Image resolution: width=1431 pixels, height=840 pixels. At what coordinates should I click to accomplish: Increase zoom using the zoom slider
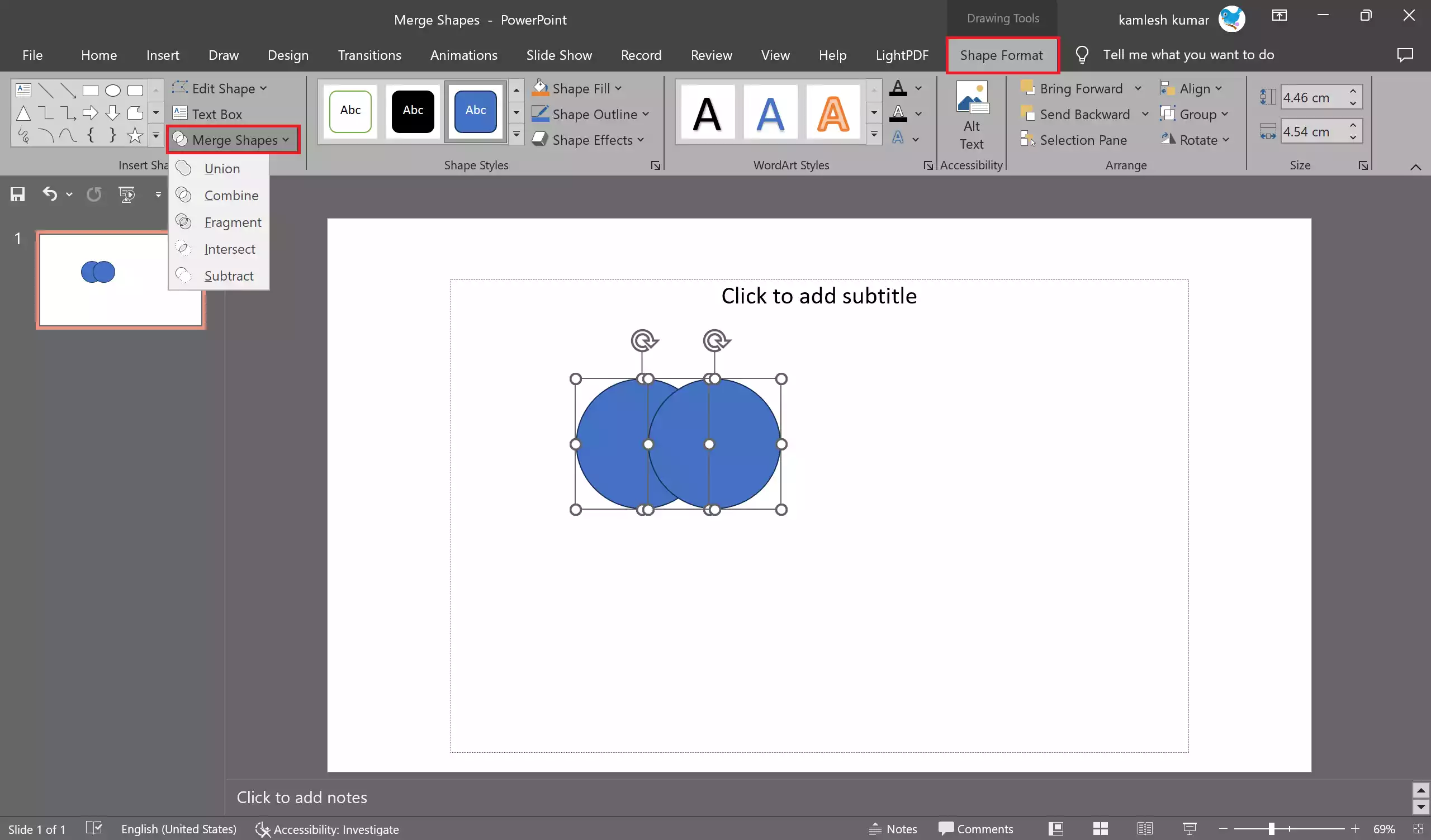click(1354, 829)
